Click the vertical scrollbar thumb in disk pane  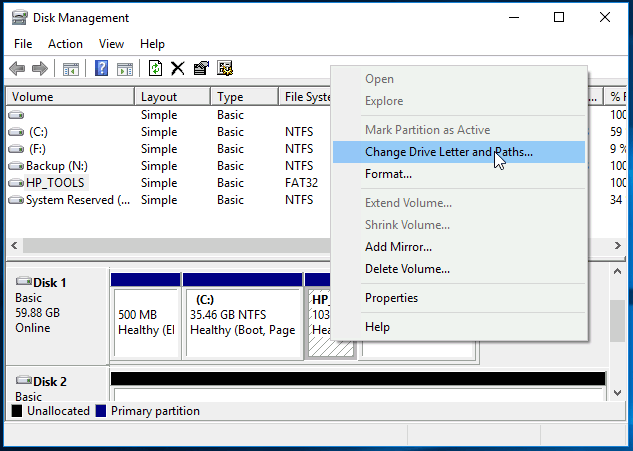pos(617,321)
